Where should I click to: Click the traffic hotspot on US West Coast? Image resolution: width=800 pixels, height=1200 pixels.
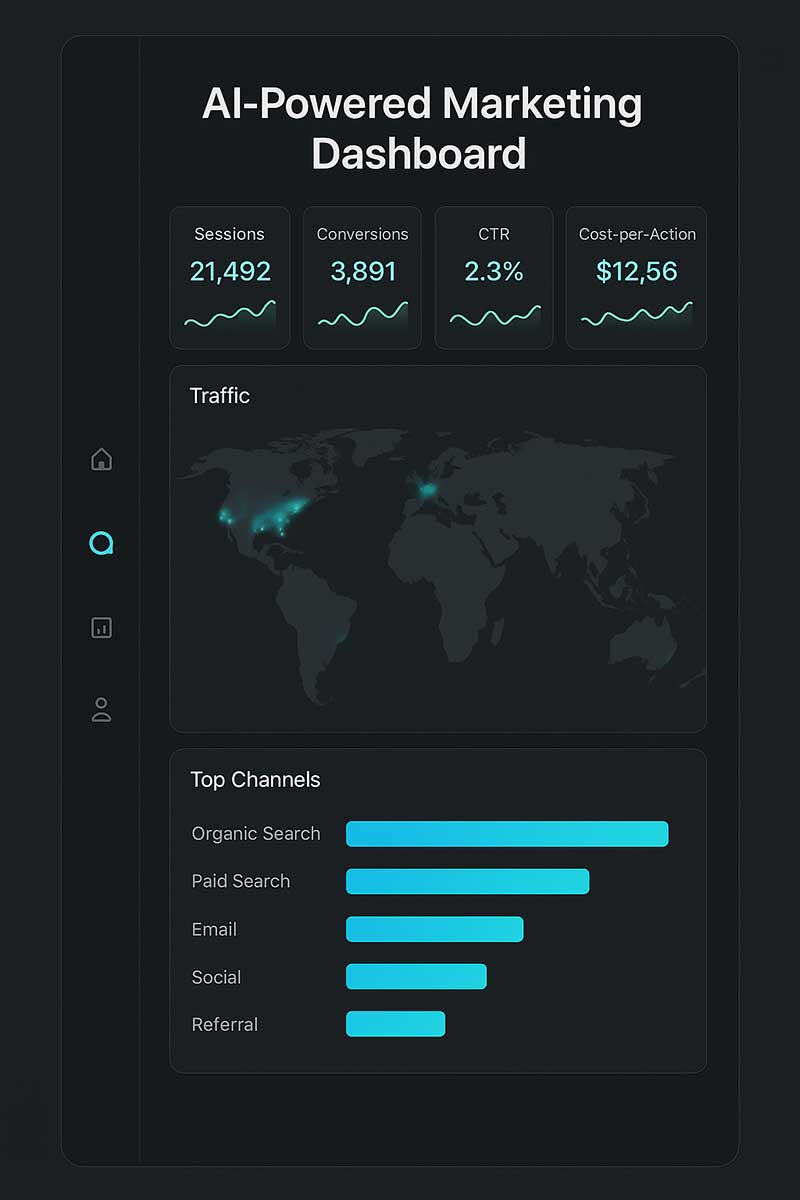224,517
